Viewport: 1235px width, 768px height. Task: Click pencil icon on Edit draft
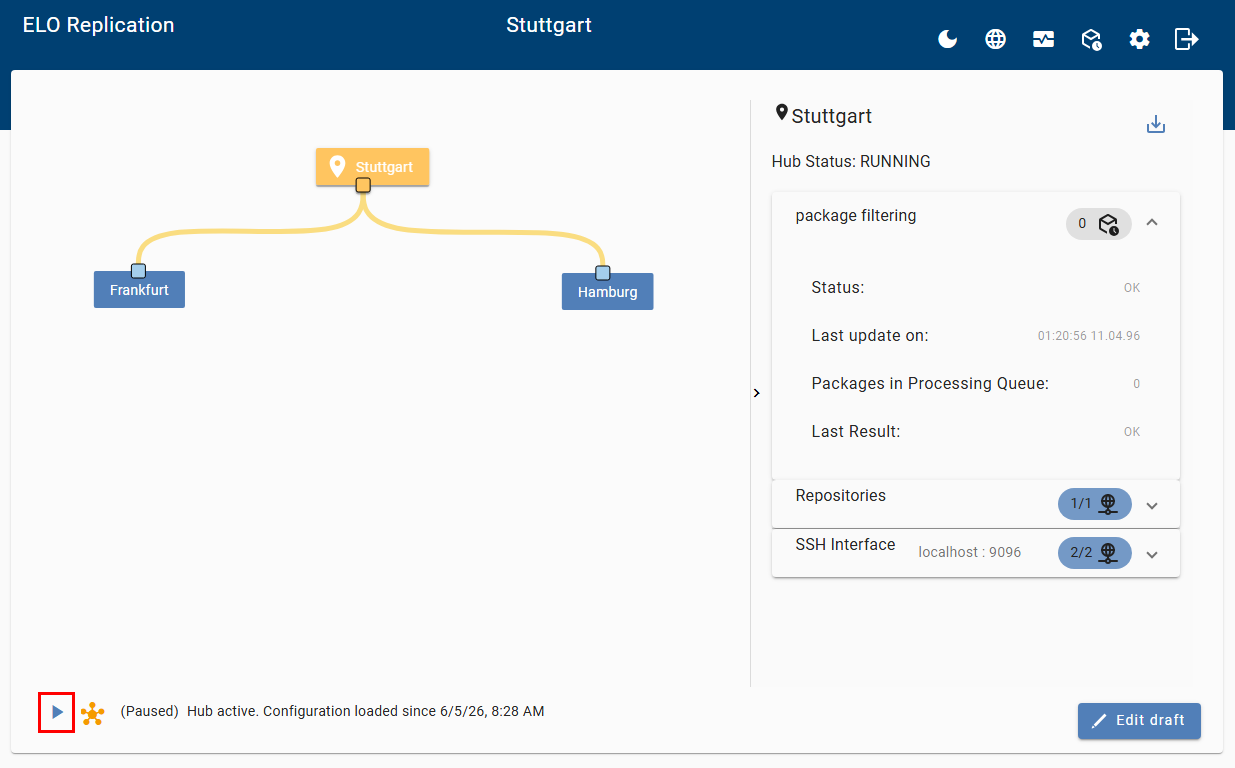1099,720
